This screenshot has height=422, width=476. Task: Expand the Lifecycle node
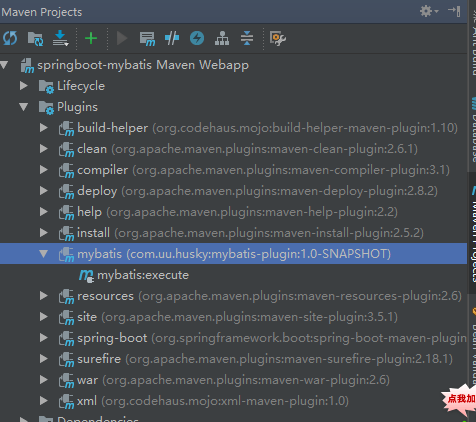point(24,86)
